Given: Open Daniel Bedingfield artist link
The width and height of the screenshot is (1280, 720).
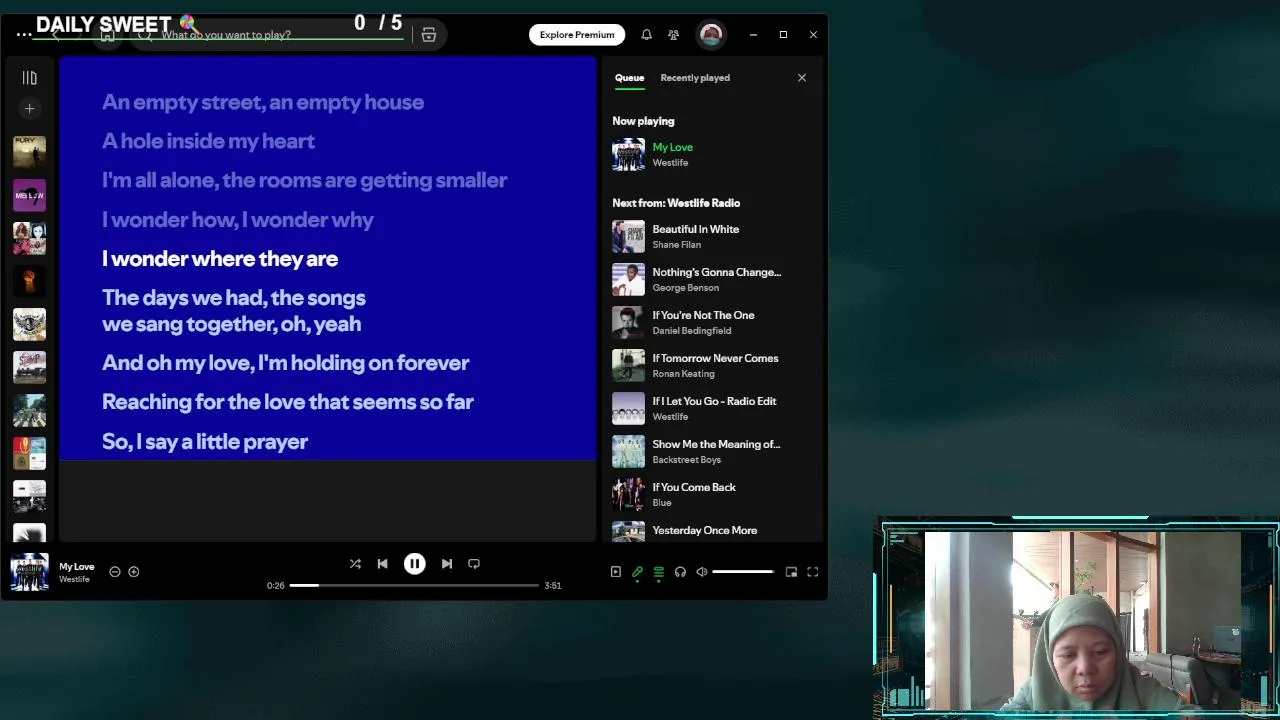Looking at the screenshot, I should click(691, 331).
